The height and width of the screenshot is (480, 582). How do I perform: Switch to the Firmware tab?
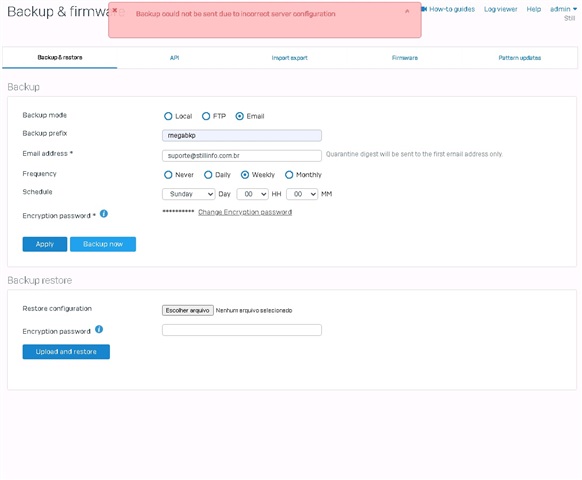coord(405,58)
